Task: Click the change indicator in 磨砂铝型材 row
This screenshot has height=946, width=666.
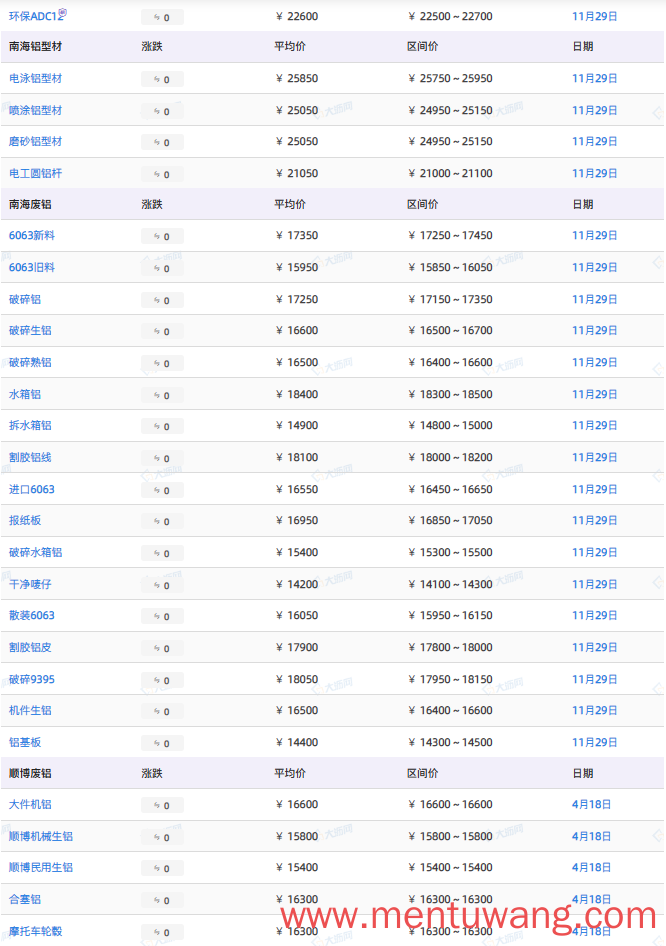Action: coord(162,143)
